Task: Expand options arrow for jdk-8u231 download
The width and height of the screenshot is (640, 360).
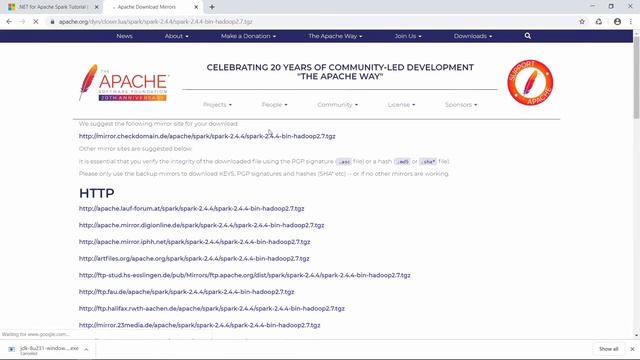Action: 86,349
